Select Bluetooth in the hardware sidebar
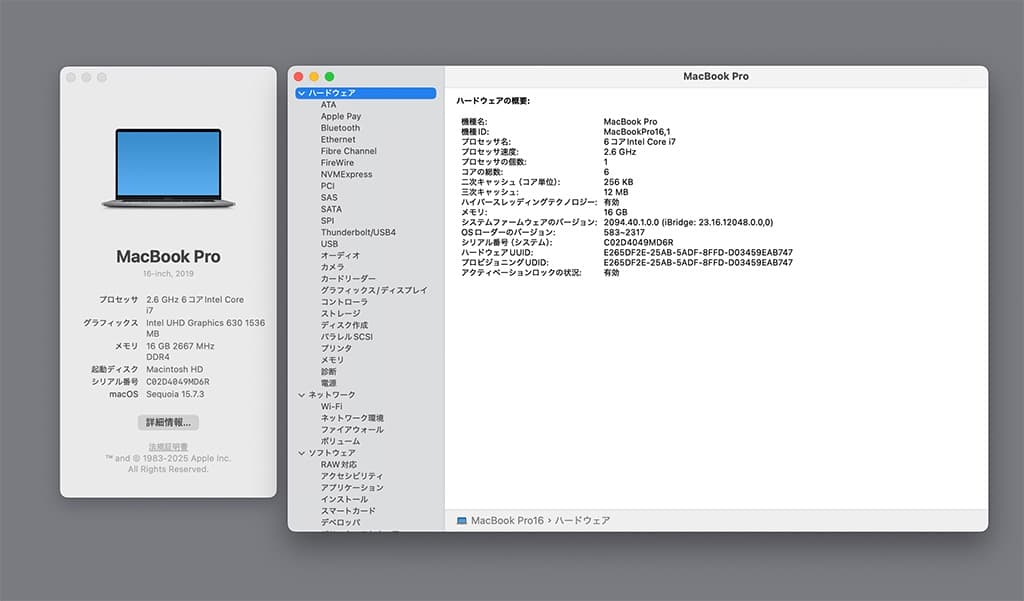 pos(340,127)
